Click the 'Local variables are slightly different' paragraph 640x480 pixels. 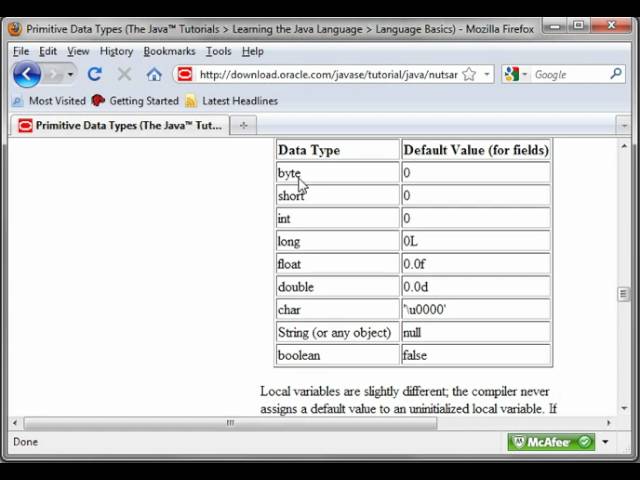(x=408, y=400)
